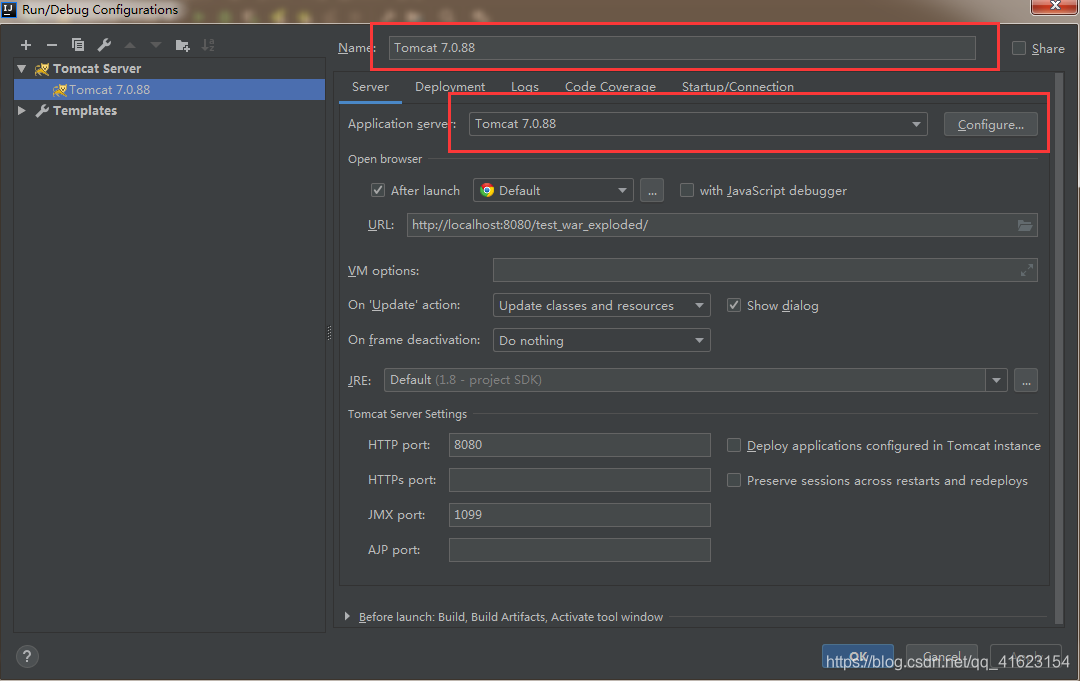The image size is (1080, 681).
Task: Click the HTTP port field
Action: click(579, 445)
